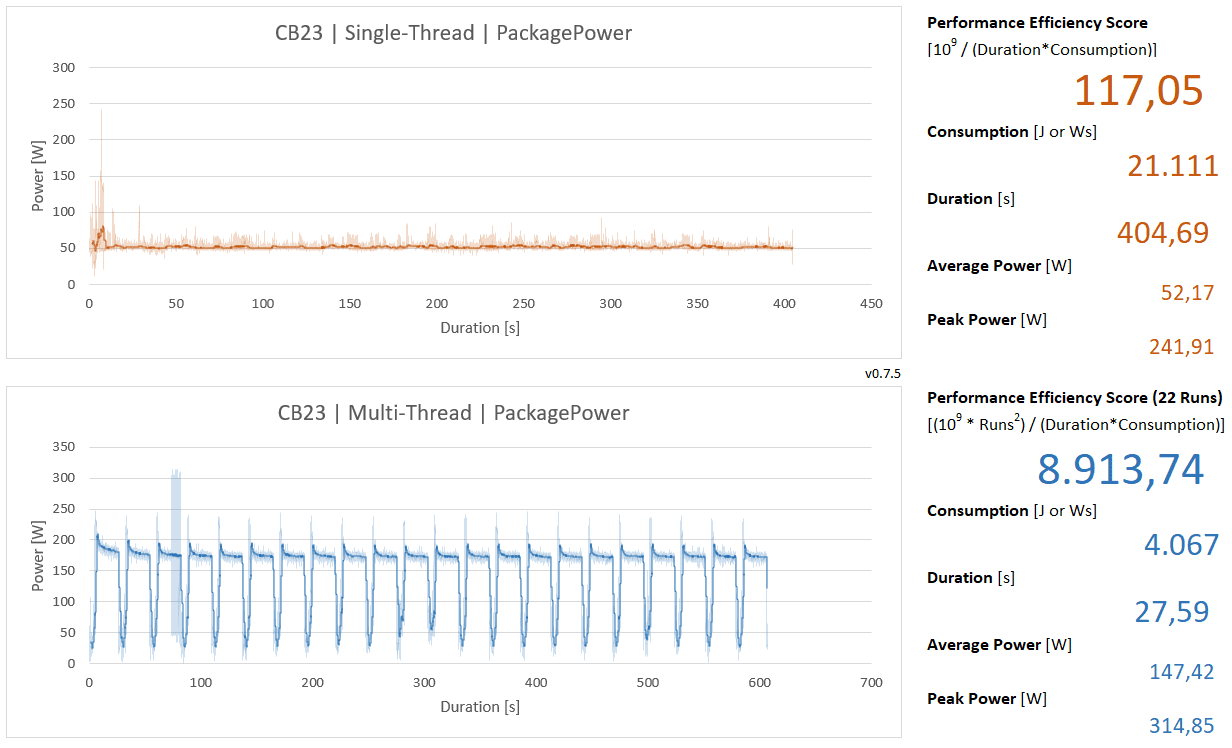Click the 450 tick on single-thread duration axis
Viewport: 1232px width, 748px height.
[871, 304]
